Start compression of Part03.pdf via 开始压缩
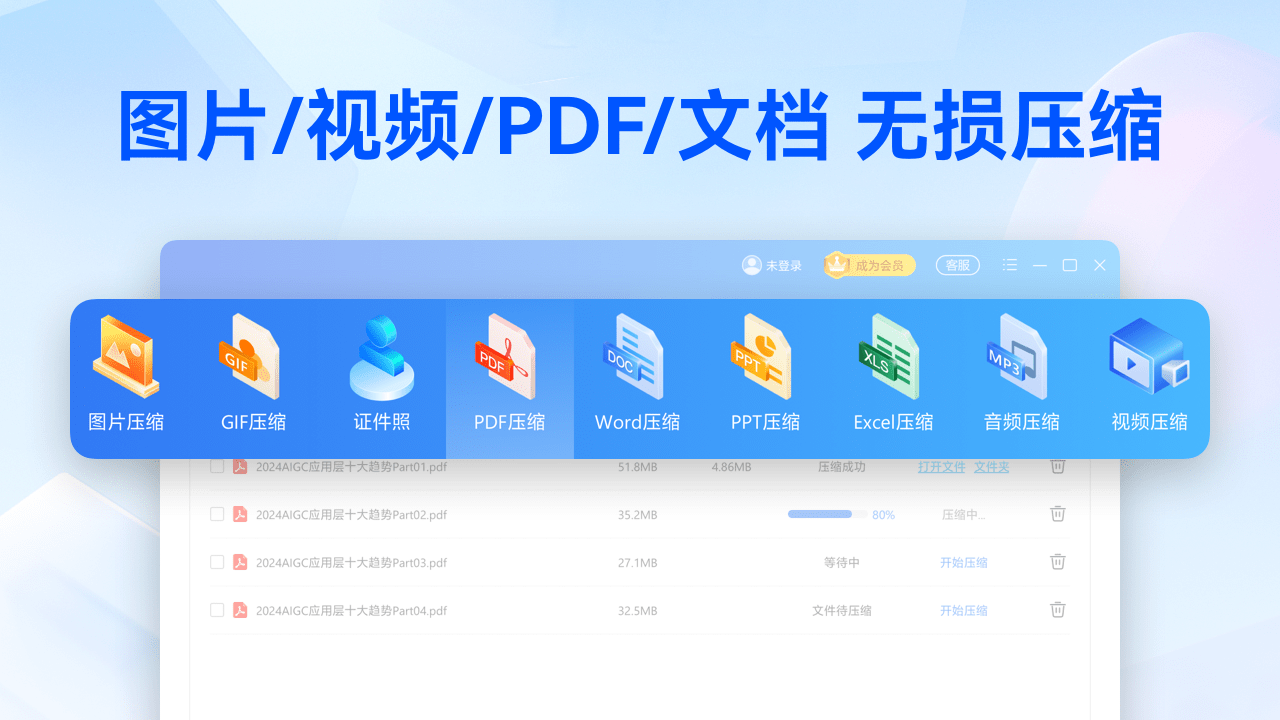 point(963,562)
